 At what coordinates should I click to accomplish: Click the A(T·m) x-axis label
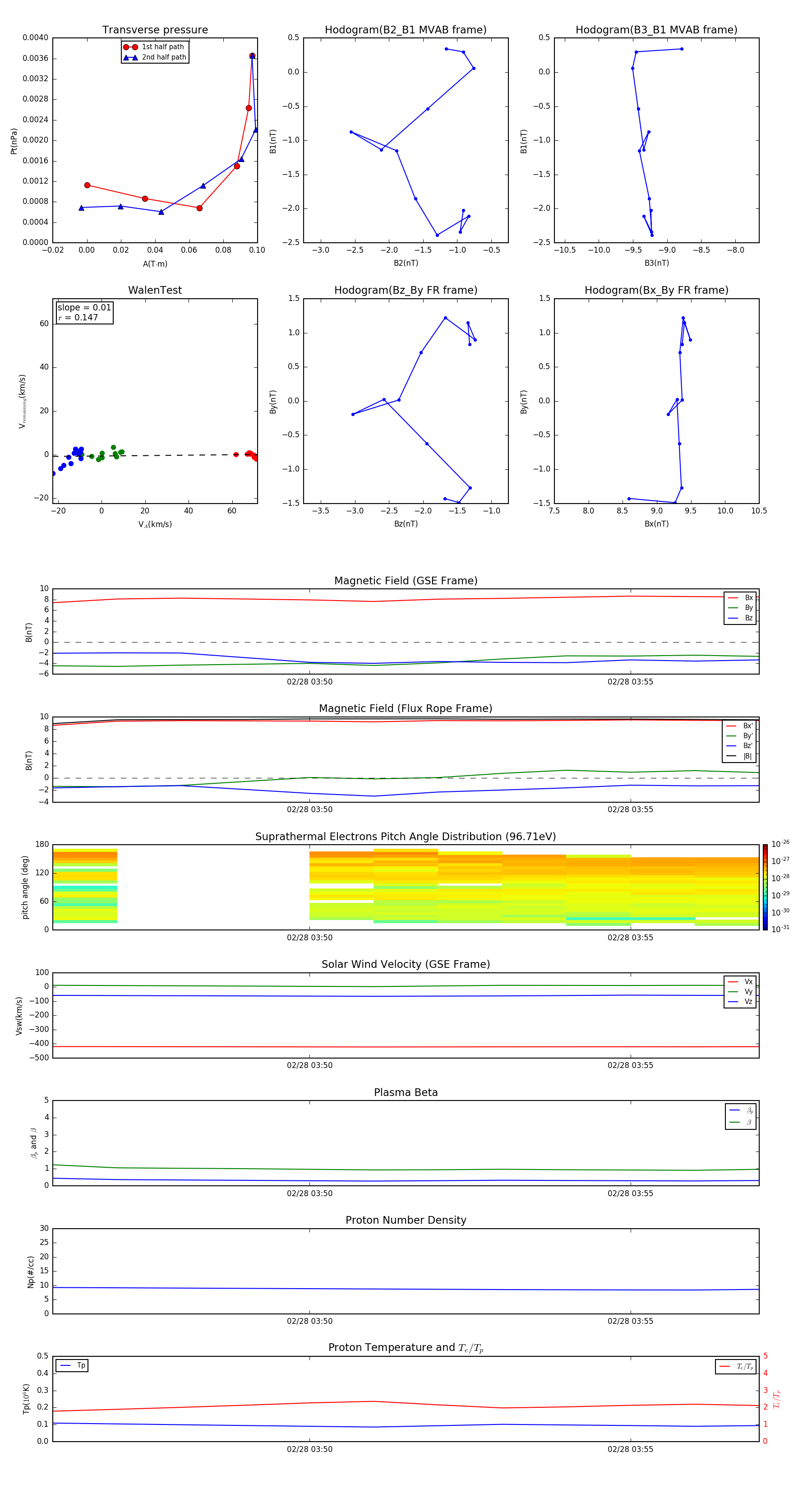coord(155,264)
